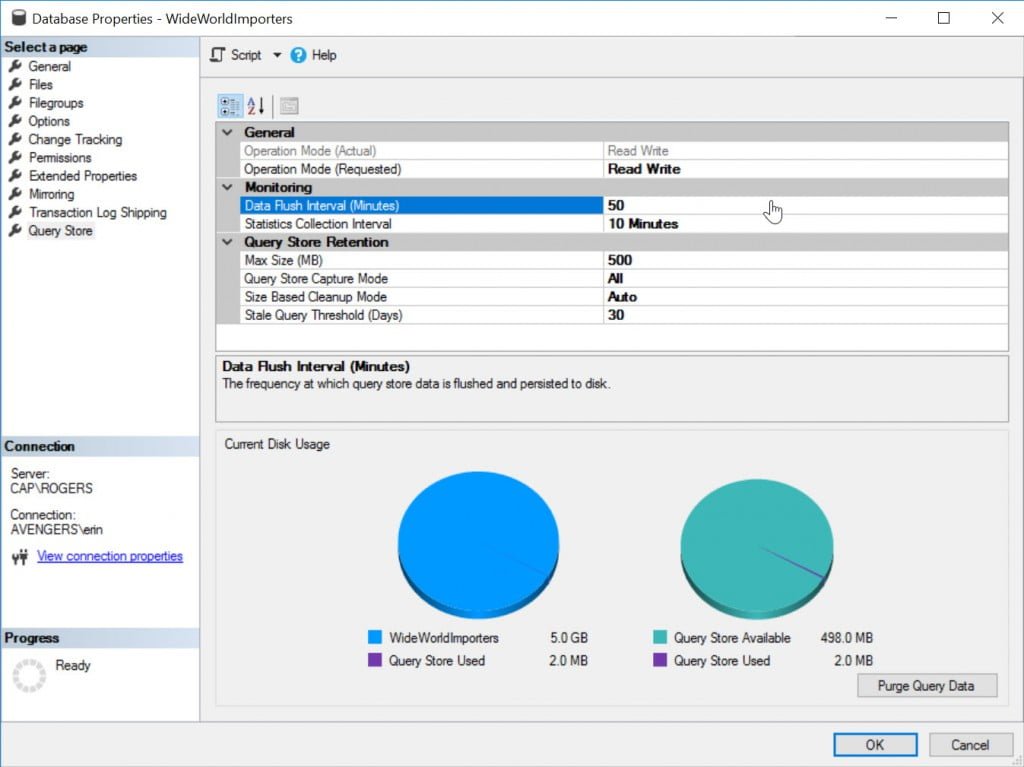Click the Script toolbar icon
1024x767 pixels.
[x=217, y=55]
